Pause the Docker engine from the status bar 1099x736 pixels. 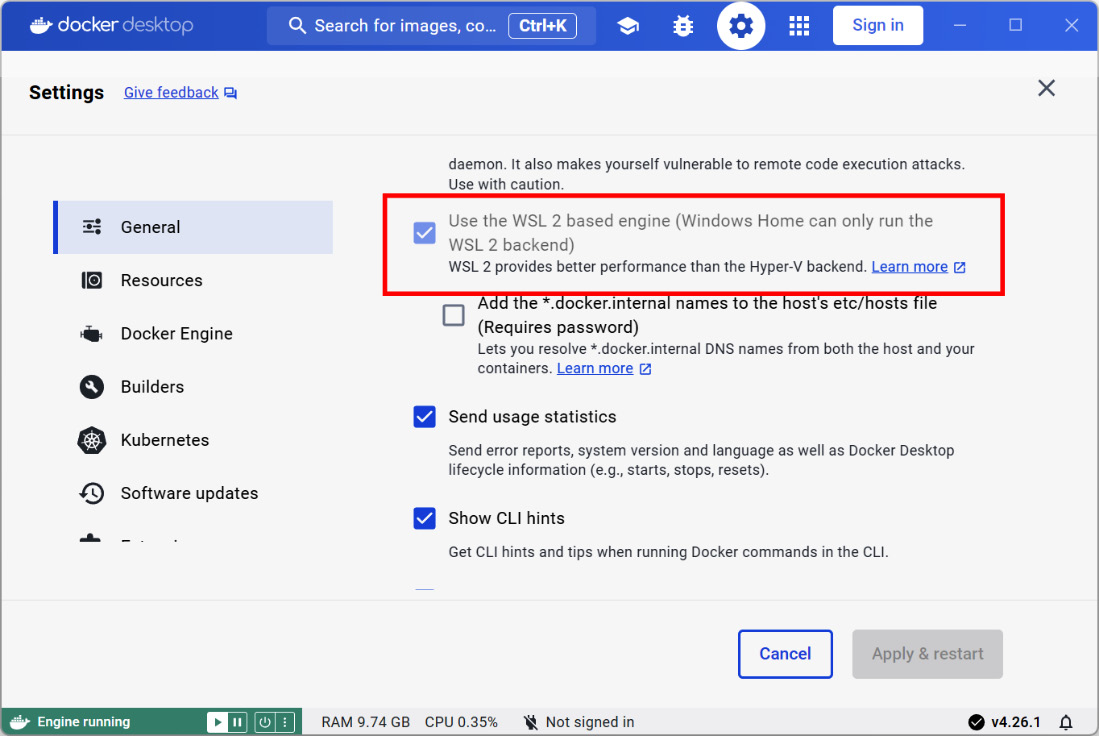pyautogui.click(x=238, y=722)
